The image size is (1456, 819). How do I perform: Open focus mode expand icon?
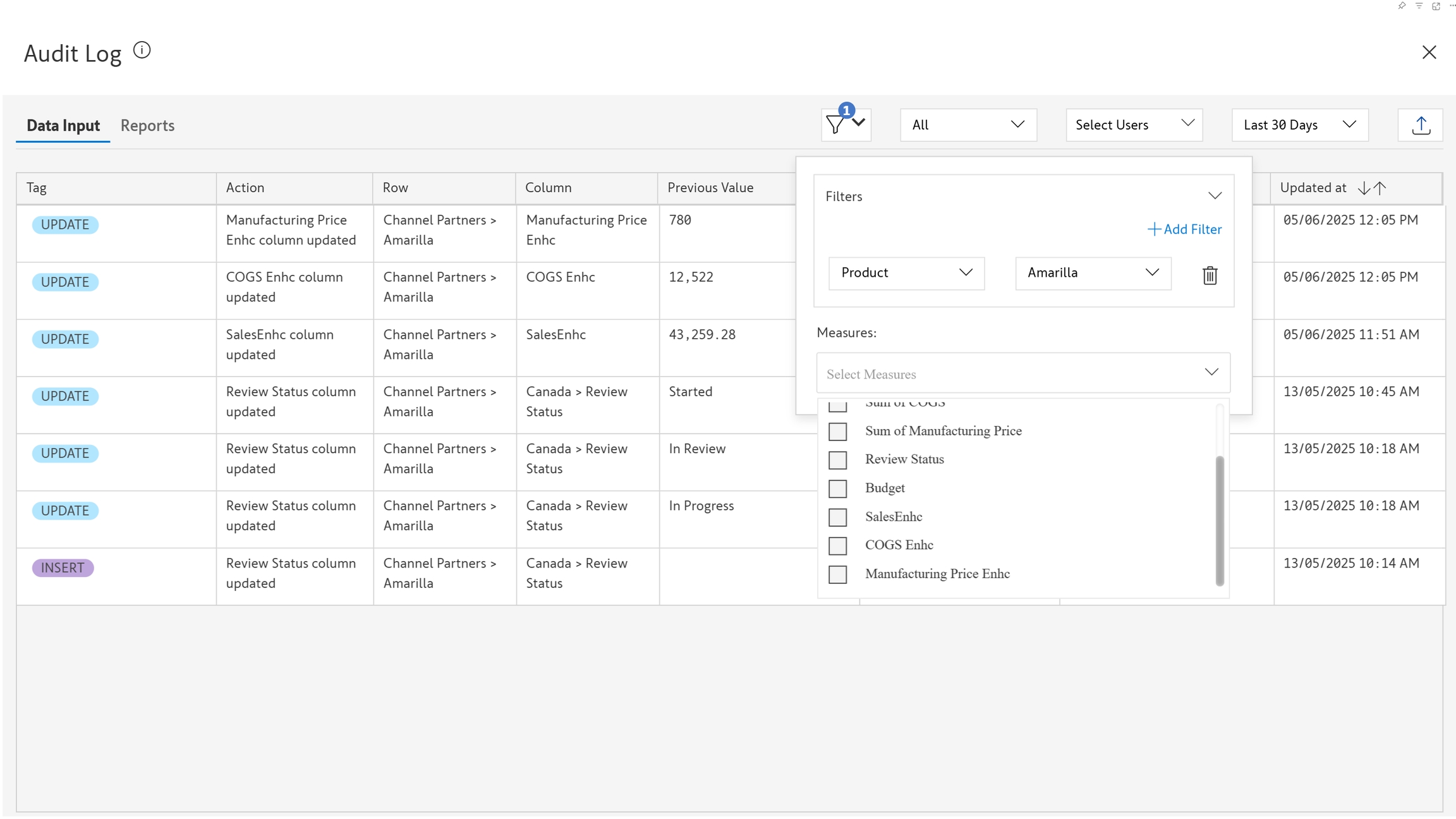pyautogui.click(x=1436, y=6)
